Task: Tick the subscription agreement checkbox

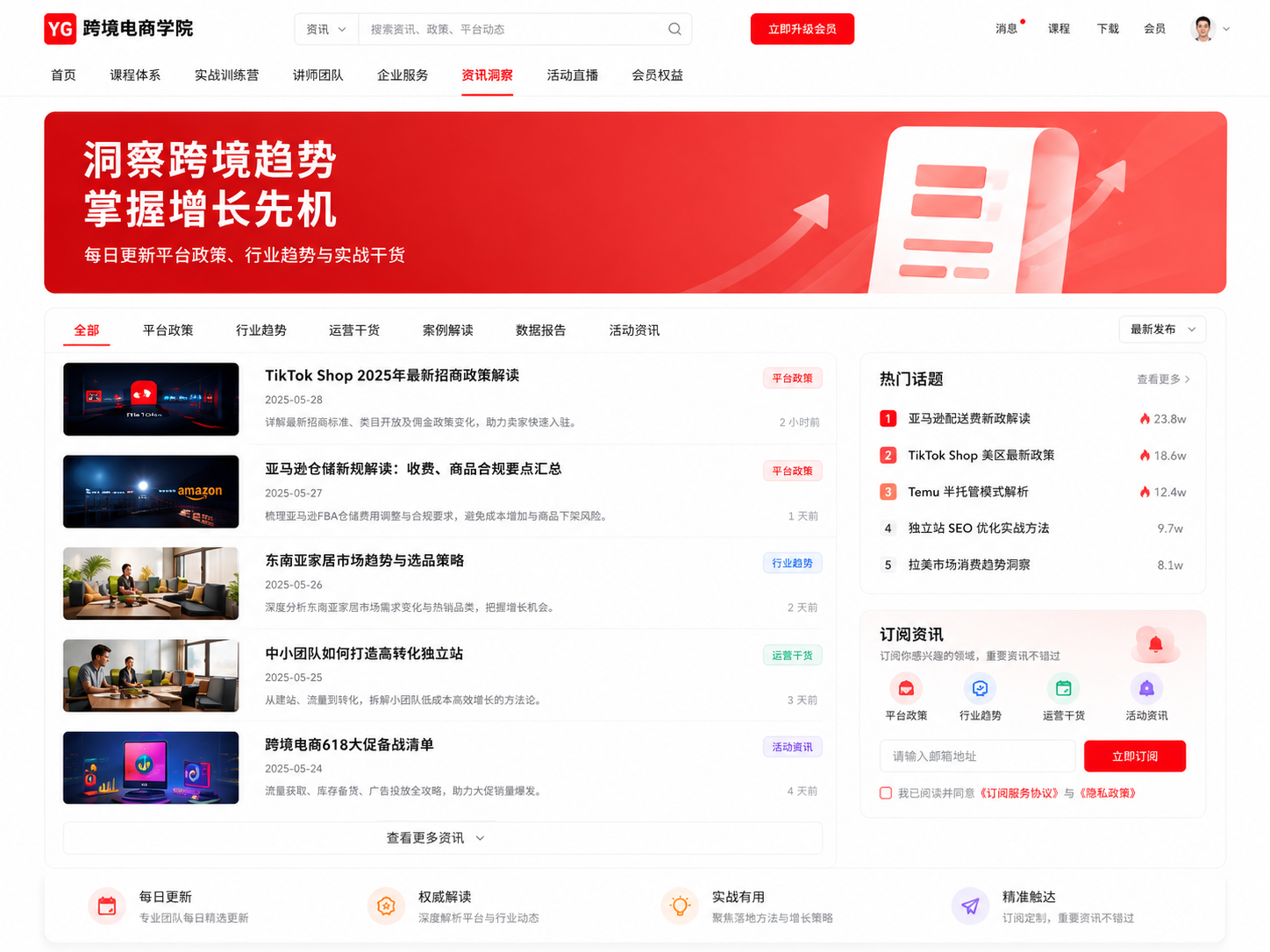Action: pos(886,793)
